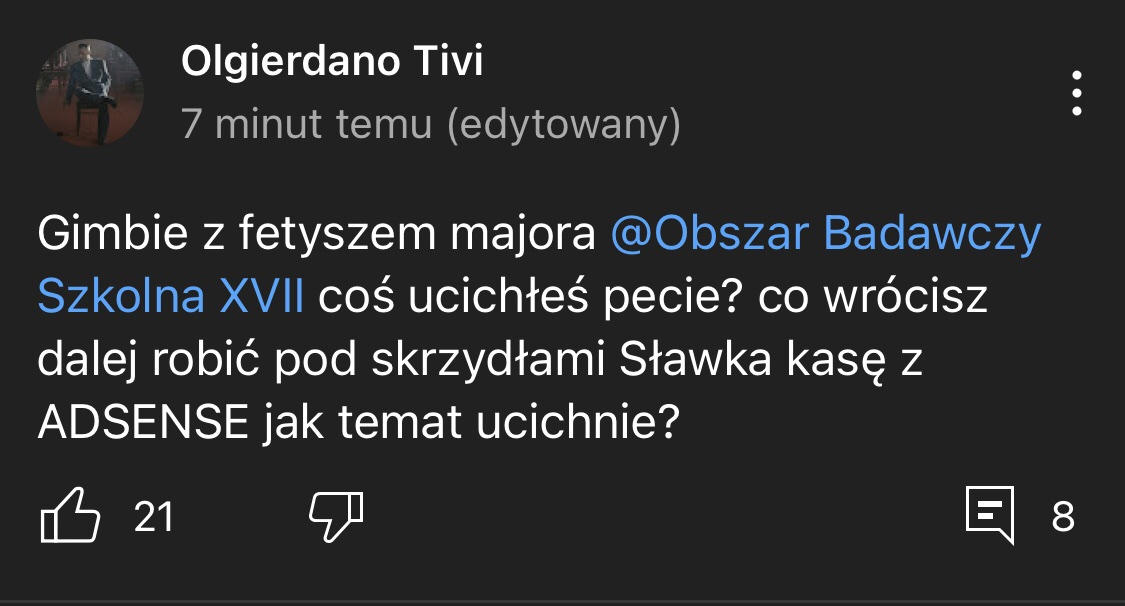Image resolution: width=1125 pixels, height=606 pixels.
Task: Open the @Obszar Badawczy mention link
Action: [x=825, y=236]
